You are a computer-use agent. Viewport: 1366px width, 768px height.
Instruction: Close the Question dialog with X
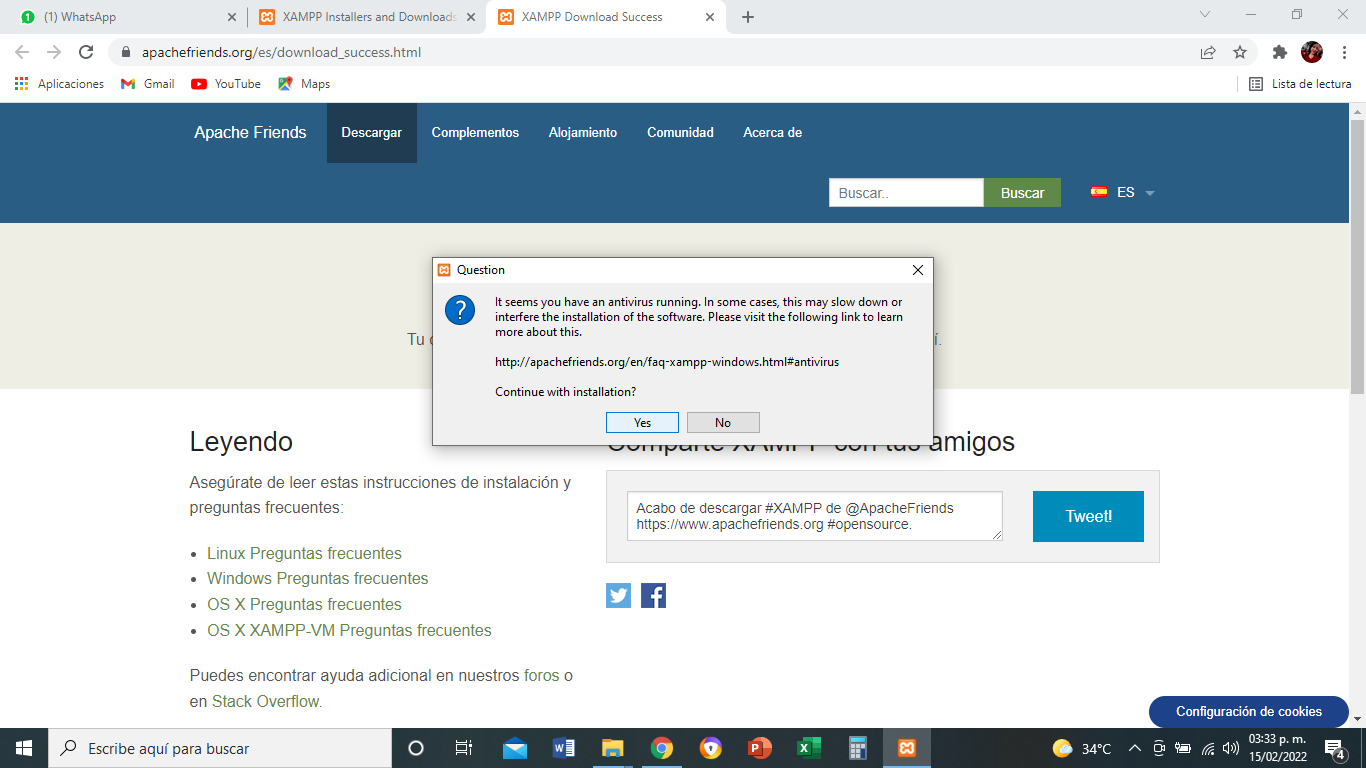click(918, 270)
